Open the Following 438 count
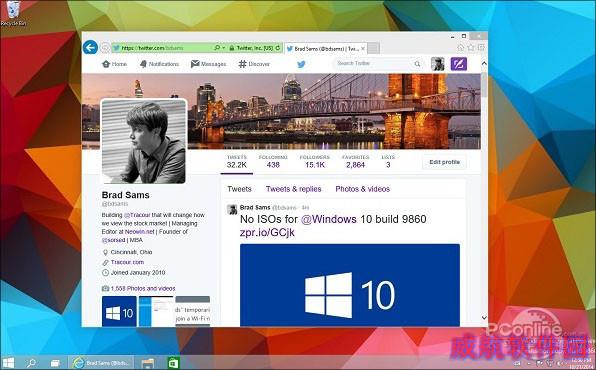Image resolution: width=596 pixels, height=370 pixels. tap(273, 162)
